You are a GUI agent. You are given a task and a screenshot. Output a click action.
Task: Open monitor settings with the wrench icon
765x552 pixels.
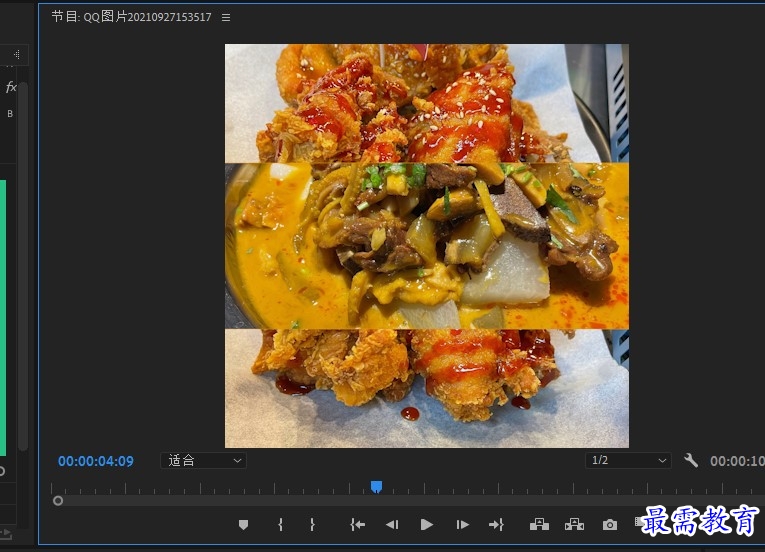coord(691,460)
